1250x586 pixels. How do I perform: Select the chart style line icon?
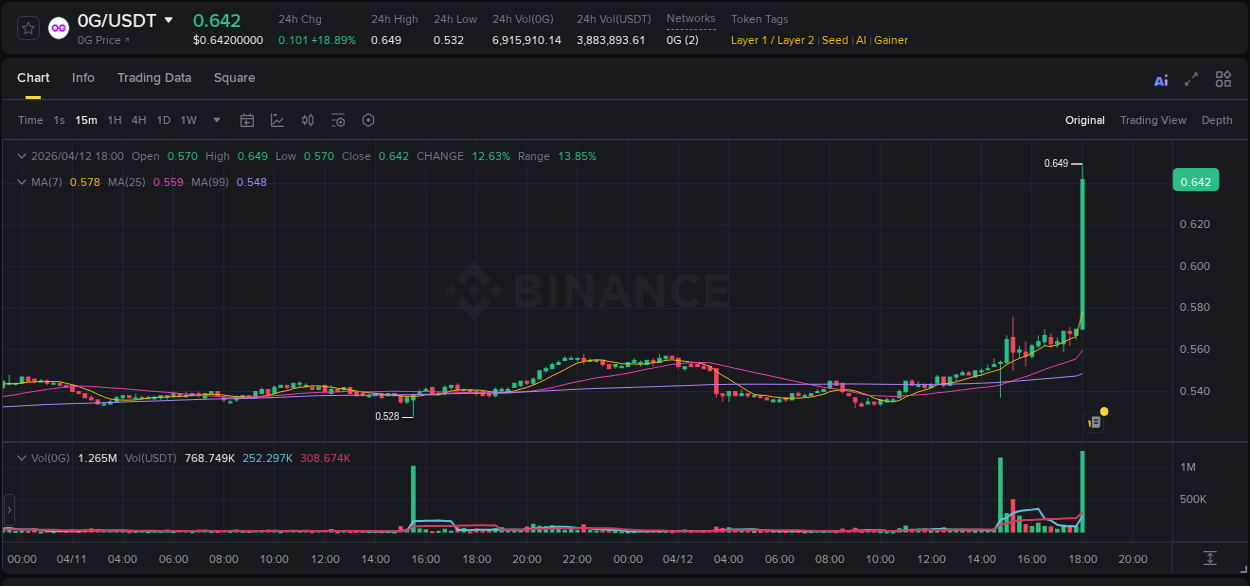point(277,120)
